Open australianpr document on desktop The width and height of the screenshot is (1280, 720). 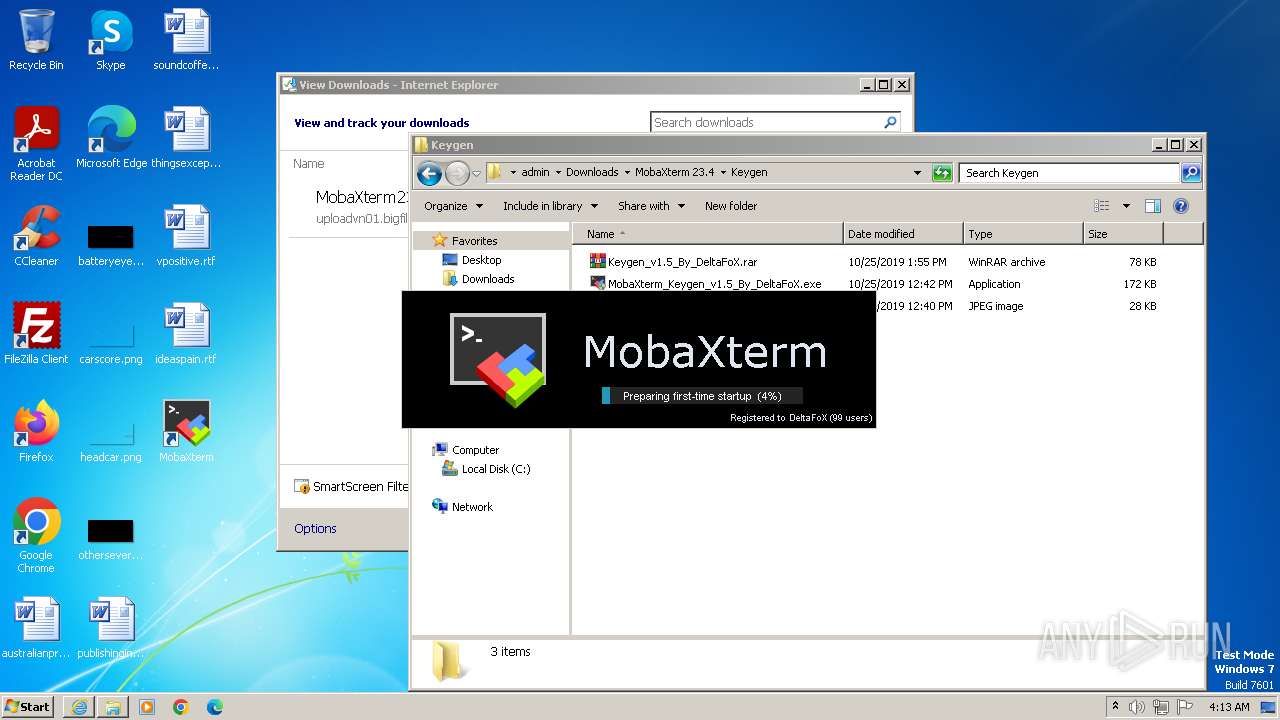36,628
